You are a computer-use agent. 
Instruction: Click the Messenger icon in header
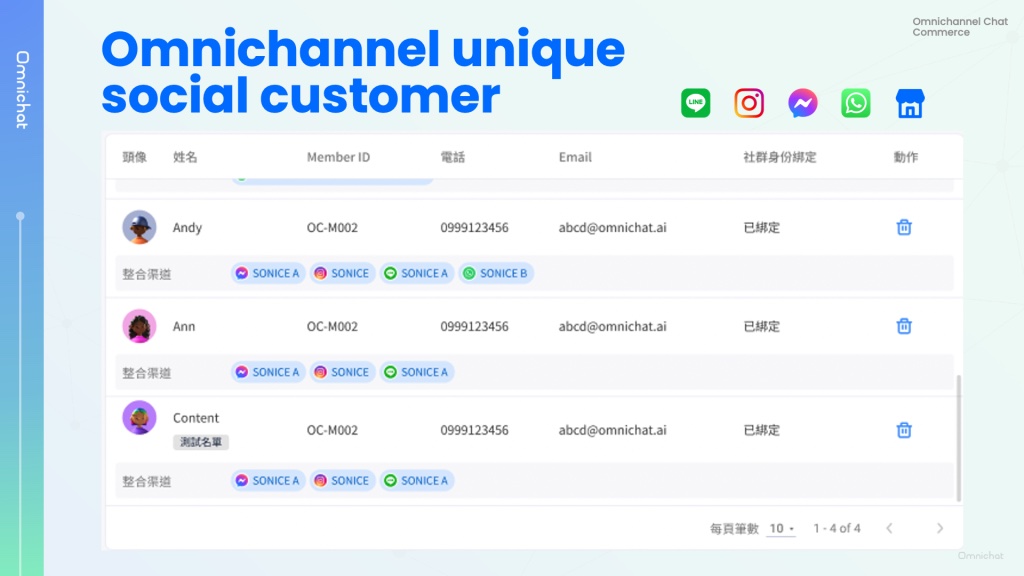pyautogui.click(x=802, y=103)
